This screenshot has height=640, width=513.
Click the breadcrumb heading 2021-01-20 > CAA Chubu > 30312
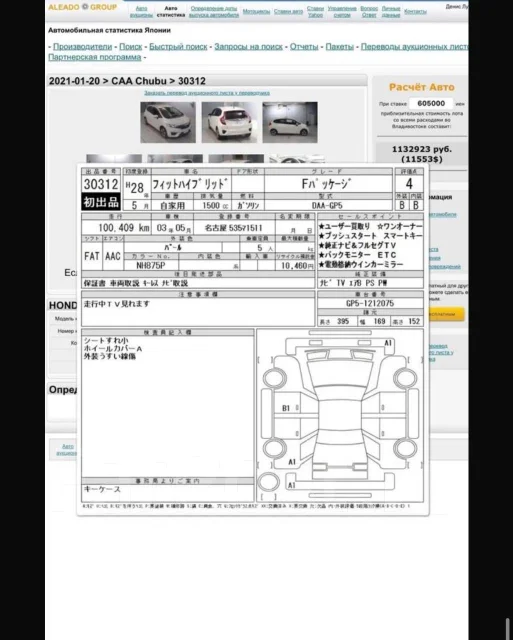[x=127, y=81]
